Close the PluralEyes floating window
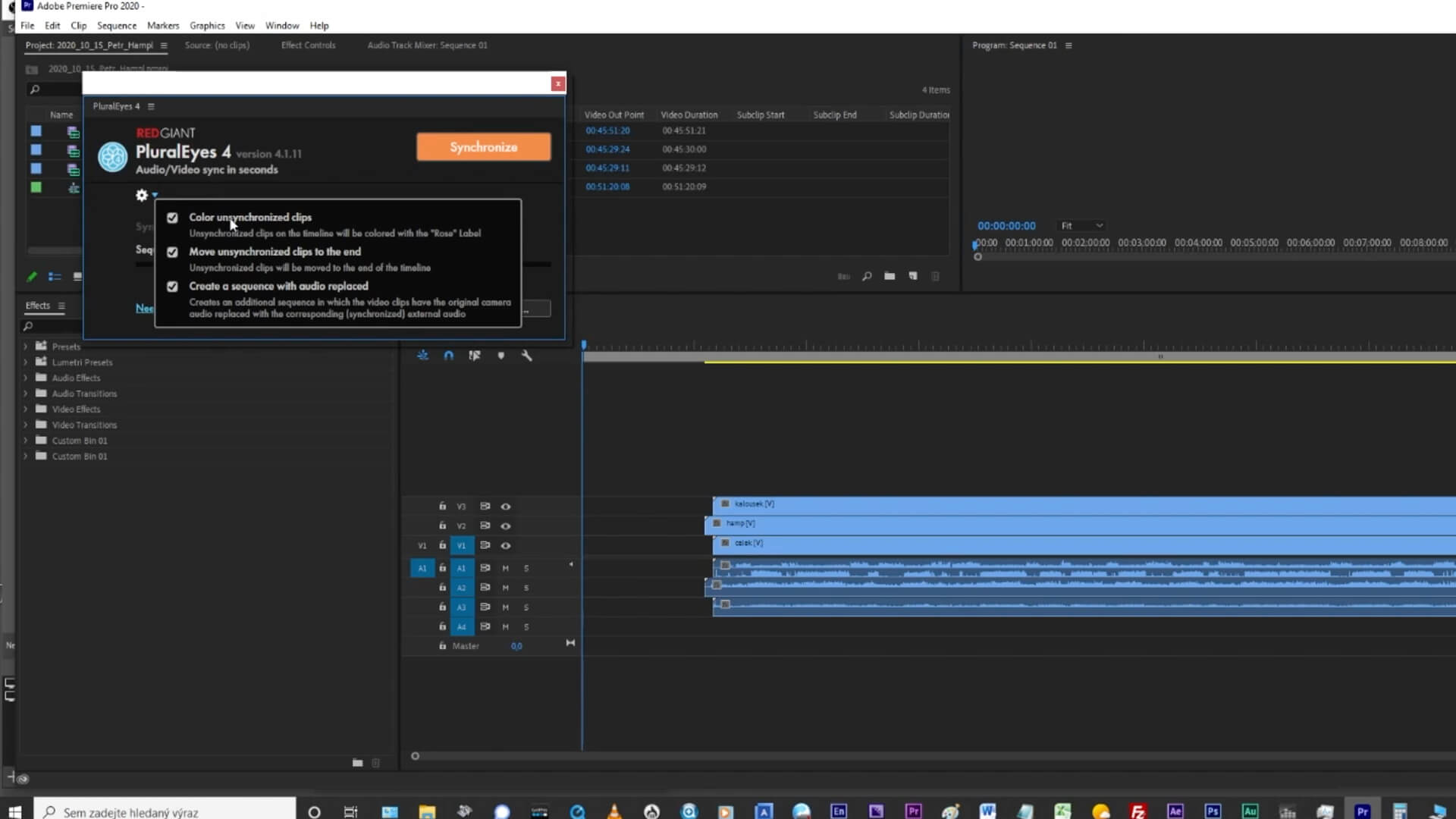Image resolution: width=1456 pixels, height=819 pixels. 558,83
